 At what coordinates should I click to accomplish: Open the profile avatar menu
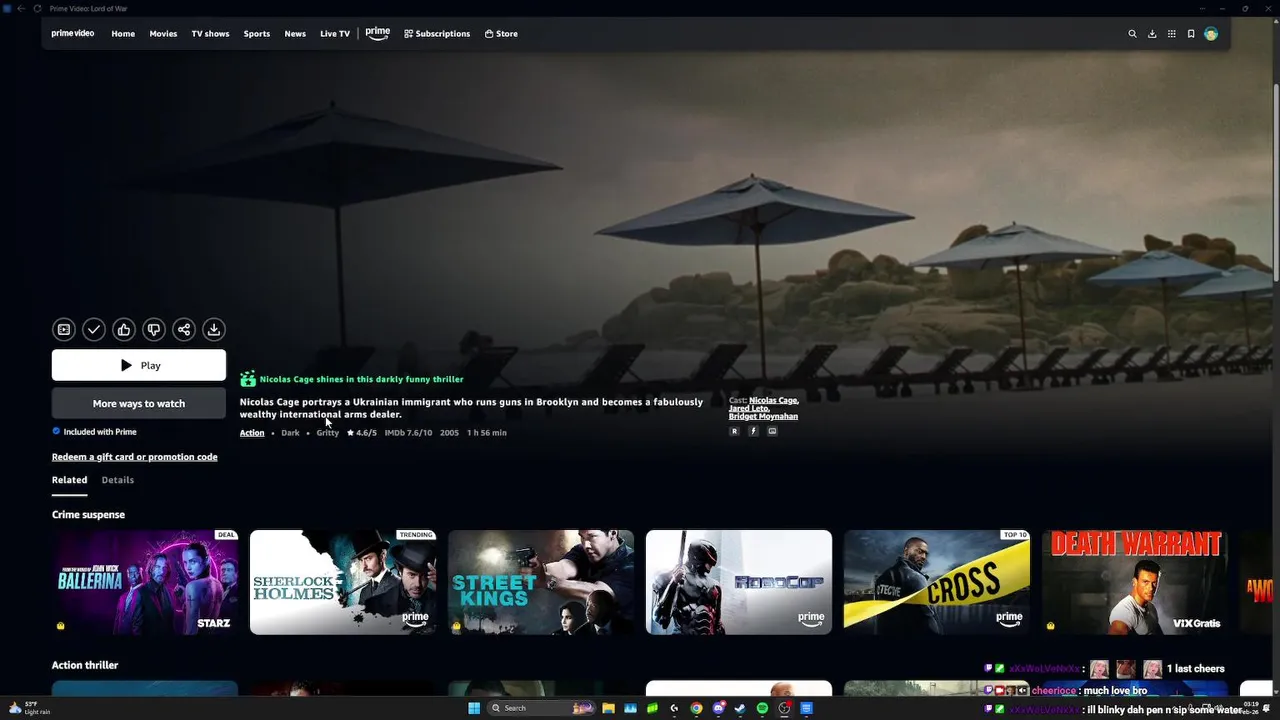click(x=1211, y=34)
